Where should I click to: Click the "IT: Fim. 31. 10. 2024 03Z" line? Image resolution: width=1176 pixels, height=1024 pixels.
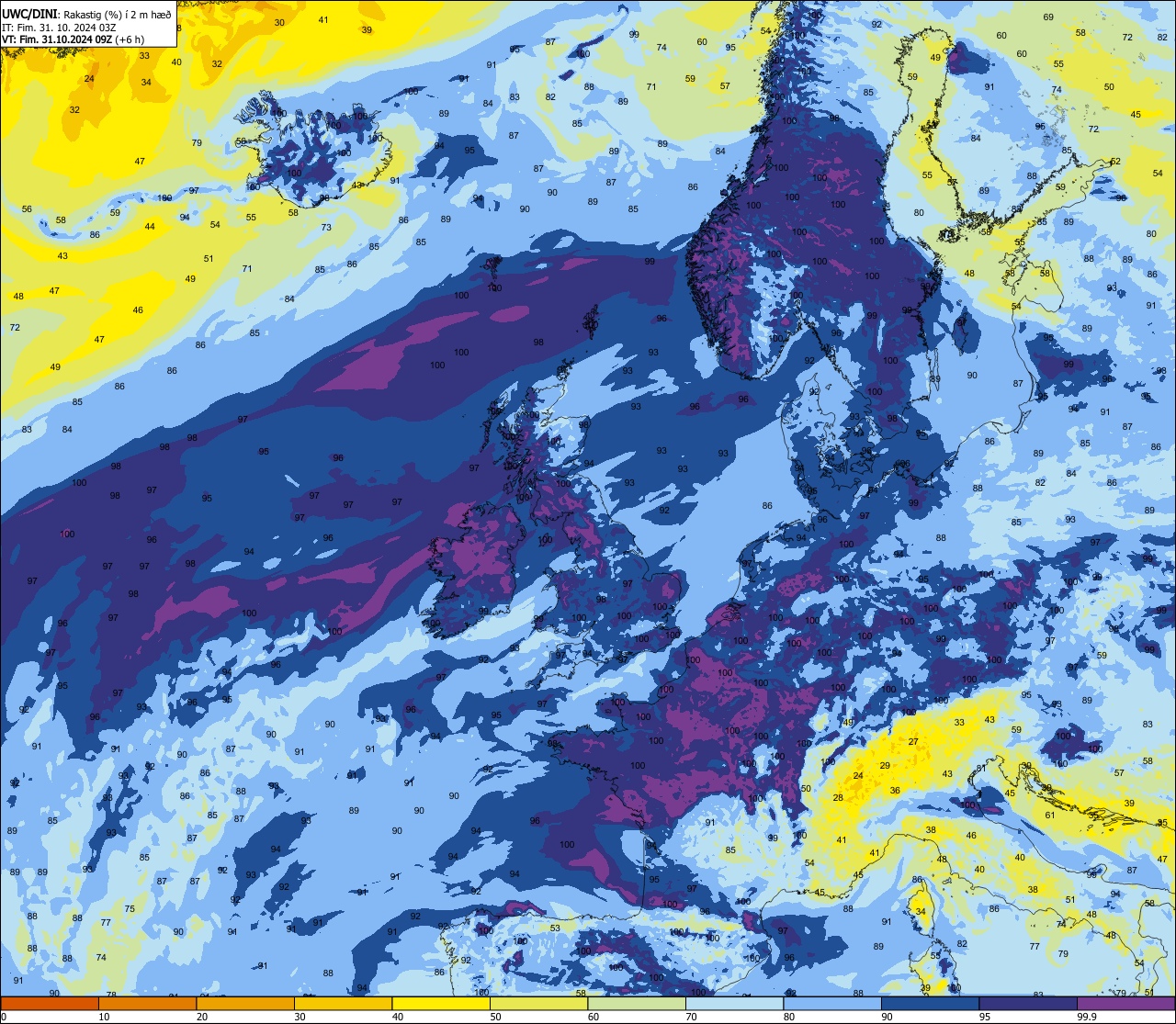click(60, 28)
